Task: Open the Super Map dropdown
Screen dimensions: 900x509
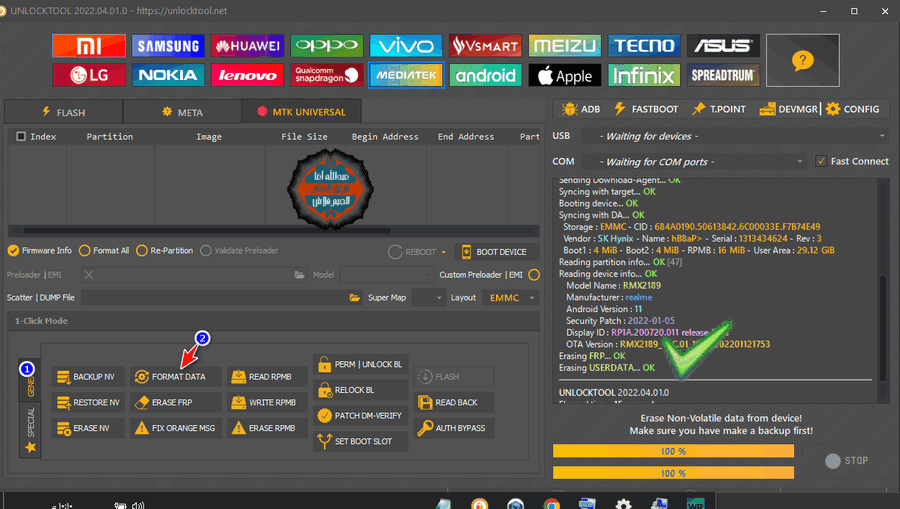Action: tap(429, 297)
